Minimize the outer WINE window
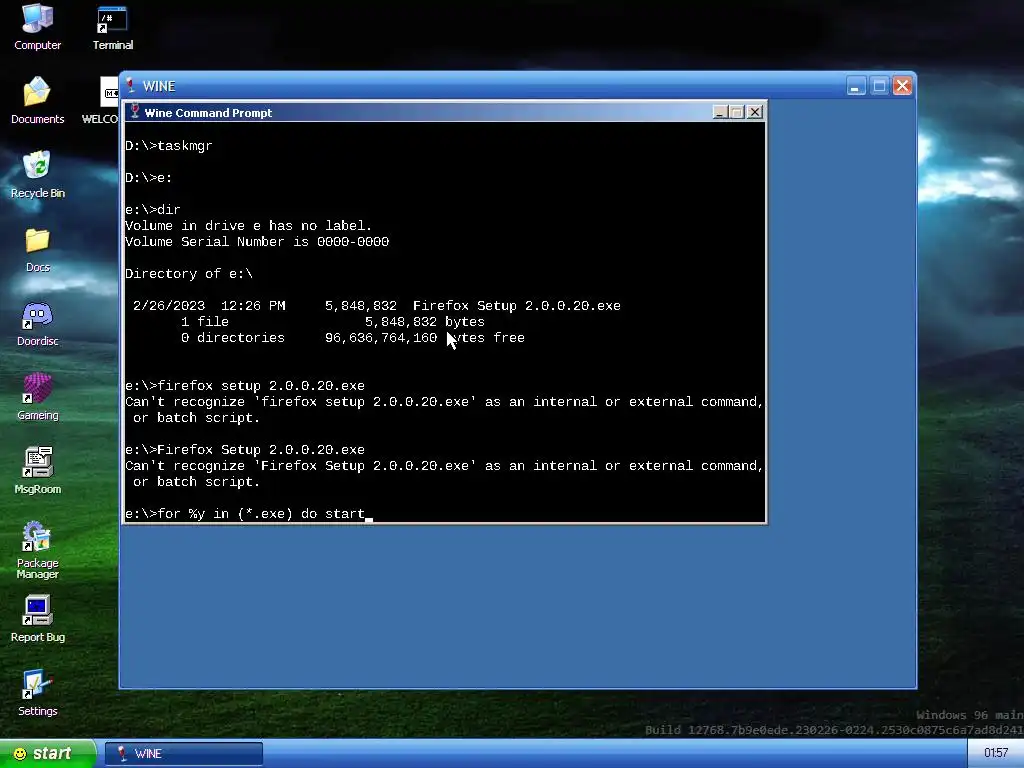The height and width of the screenshot is (768, 1024). point(856,86)
